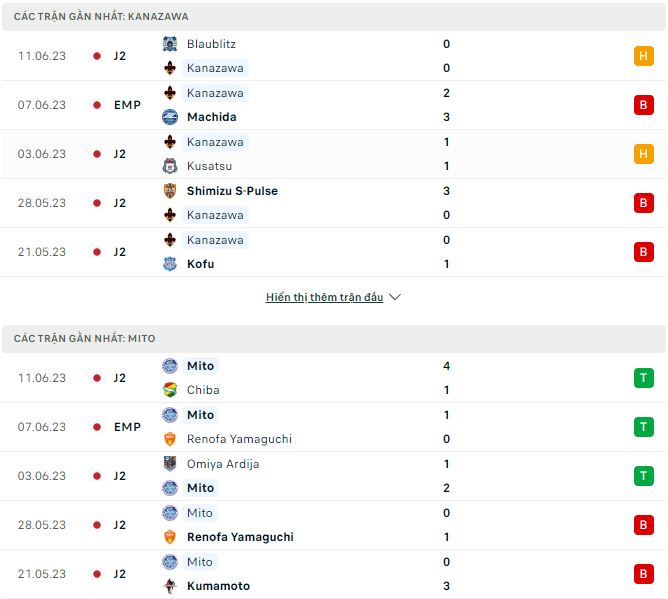Click the EMP league label on Kanazawa–Machida match
The height and width of the screenshot is (599, 668).
127,105
